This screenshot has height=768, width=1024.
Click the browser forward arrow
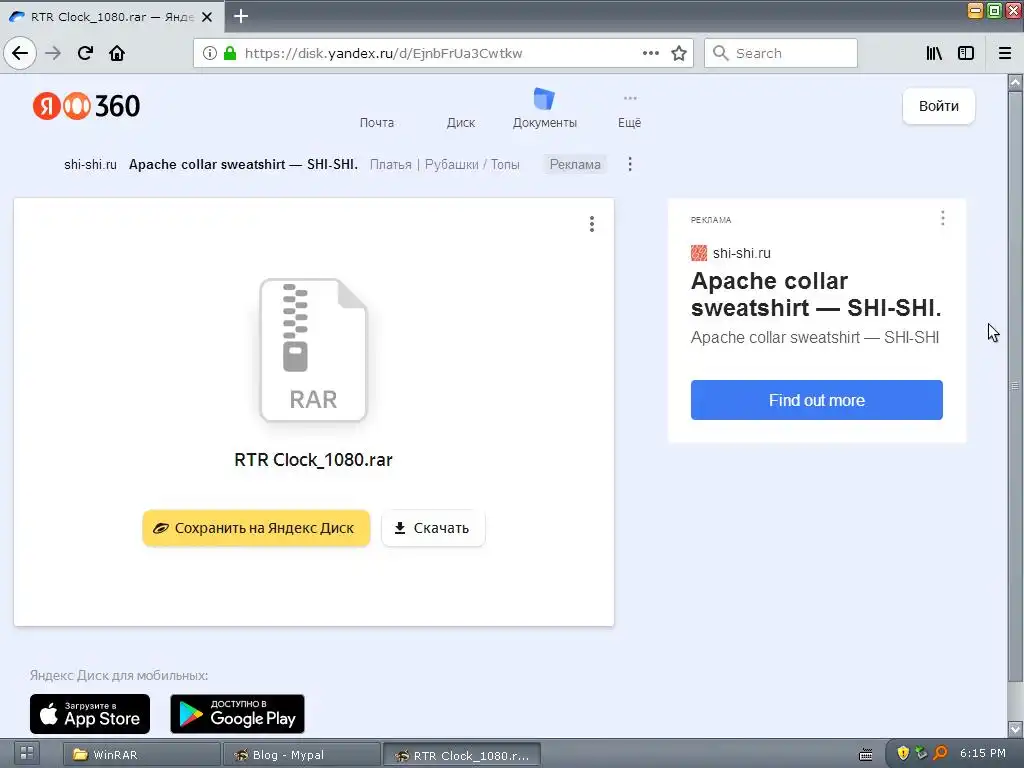[x=53, y=54]
